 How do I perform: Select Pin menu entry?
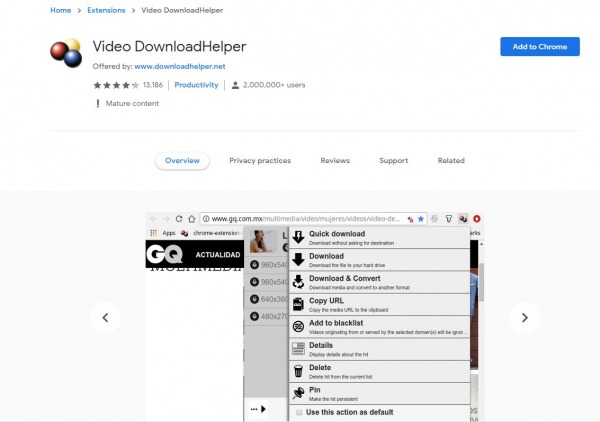pos(380,394)
